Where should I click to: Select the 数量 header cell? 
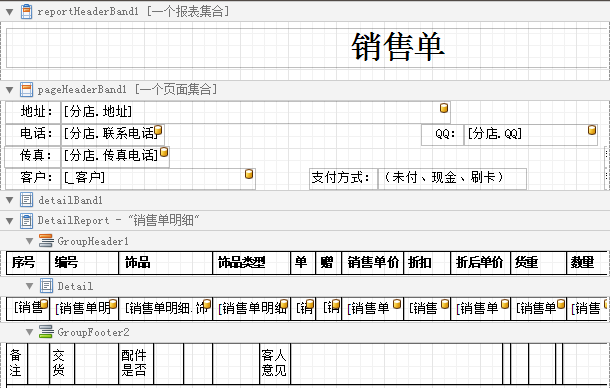pyautogui.click(x=587, y=263)
